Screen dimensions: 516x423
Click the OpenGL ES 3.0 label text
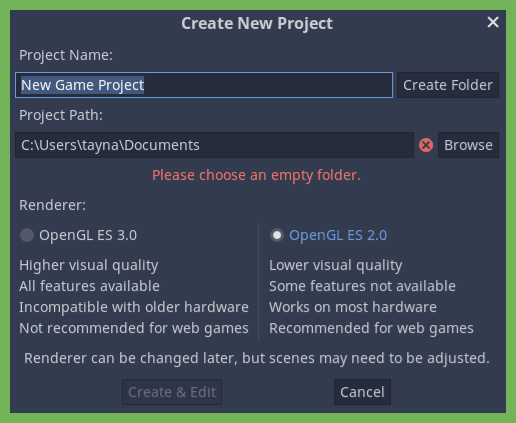click(88, 235)
